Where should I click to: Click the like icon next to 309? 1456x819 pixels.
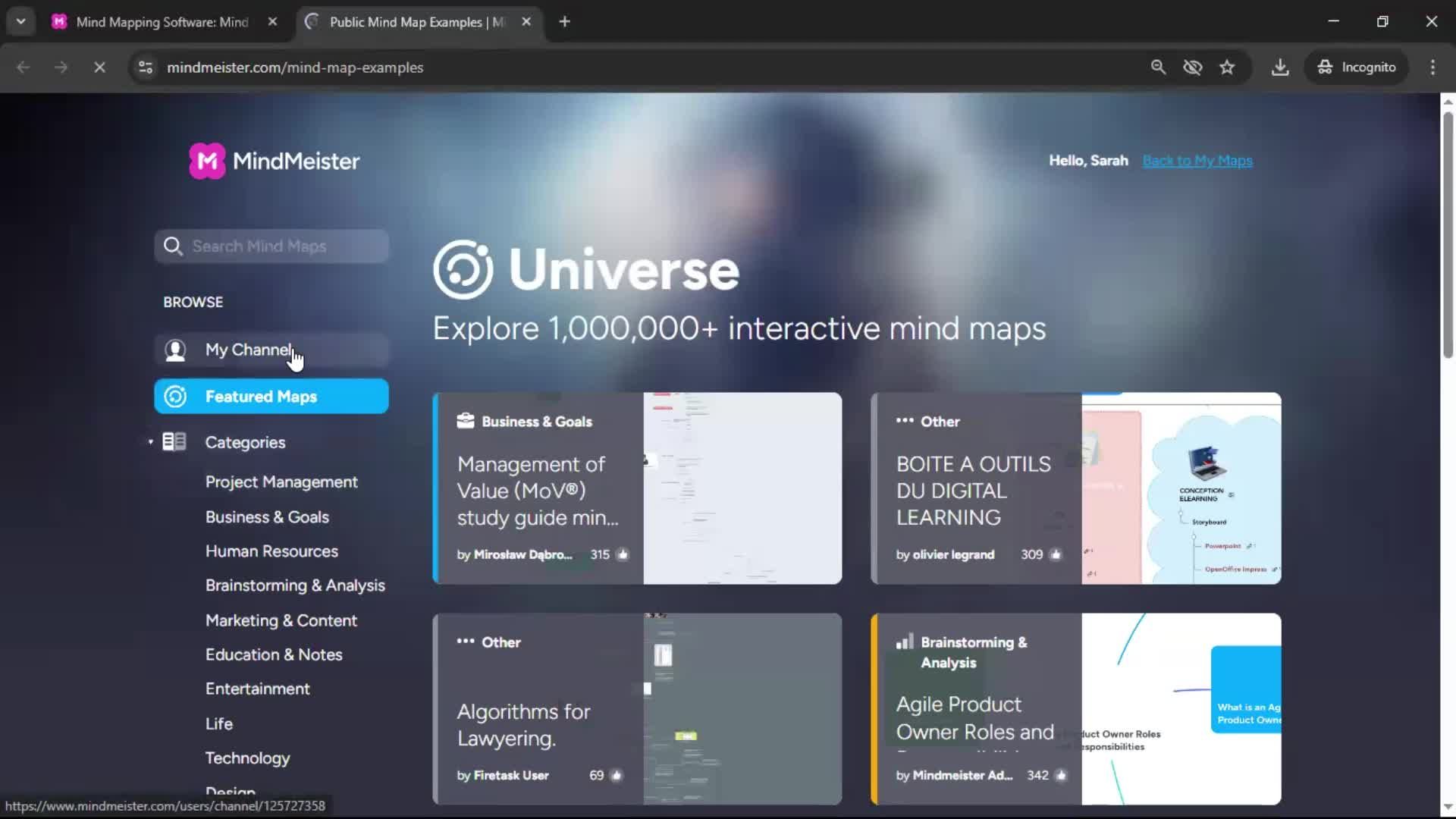tap(1056, 554)
